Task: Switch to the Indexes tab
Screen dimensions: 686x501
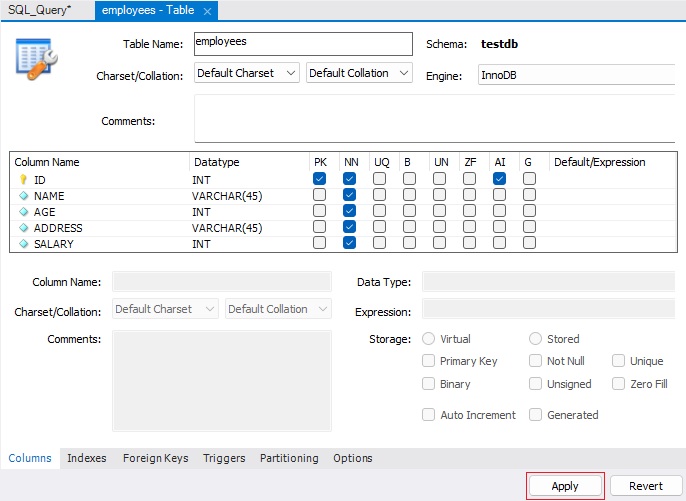Action: (87, 458)
